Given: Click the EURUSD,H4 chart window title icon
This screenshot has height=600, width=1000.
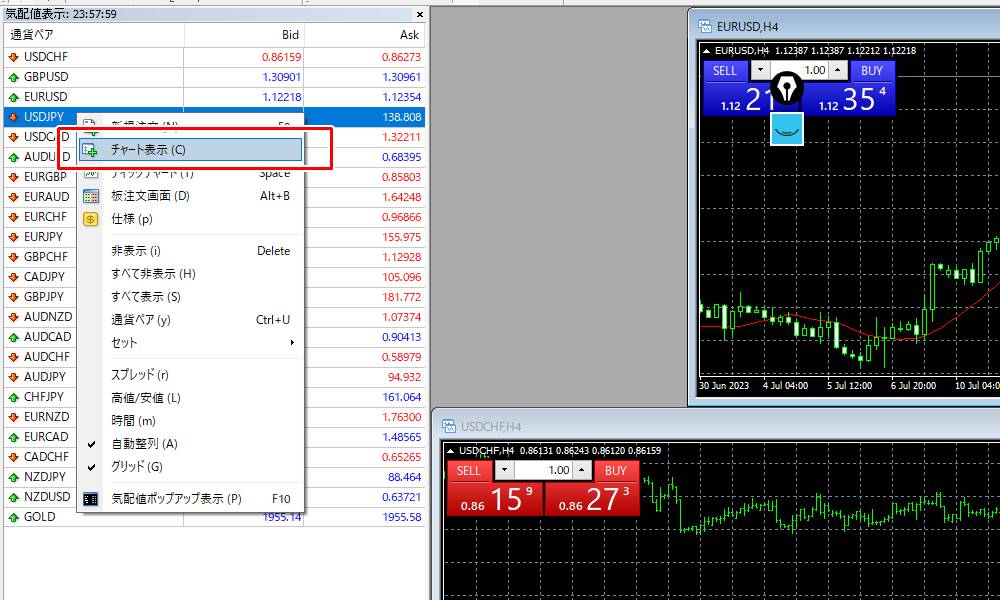Looking at the screenshot, I should (x=704, y=26).
